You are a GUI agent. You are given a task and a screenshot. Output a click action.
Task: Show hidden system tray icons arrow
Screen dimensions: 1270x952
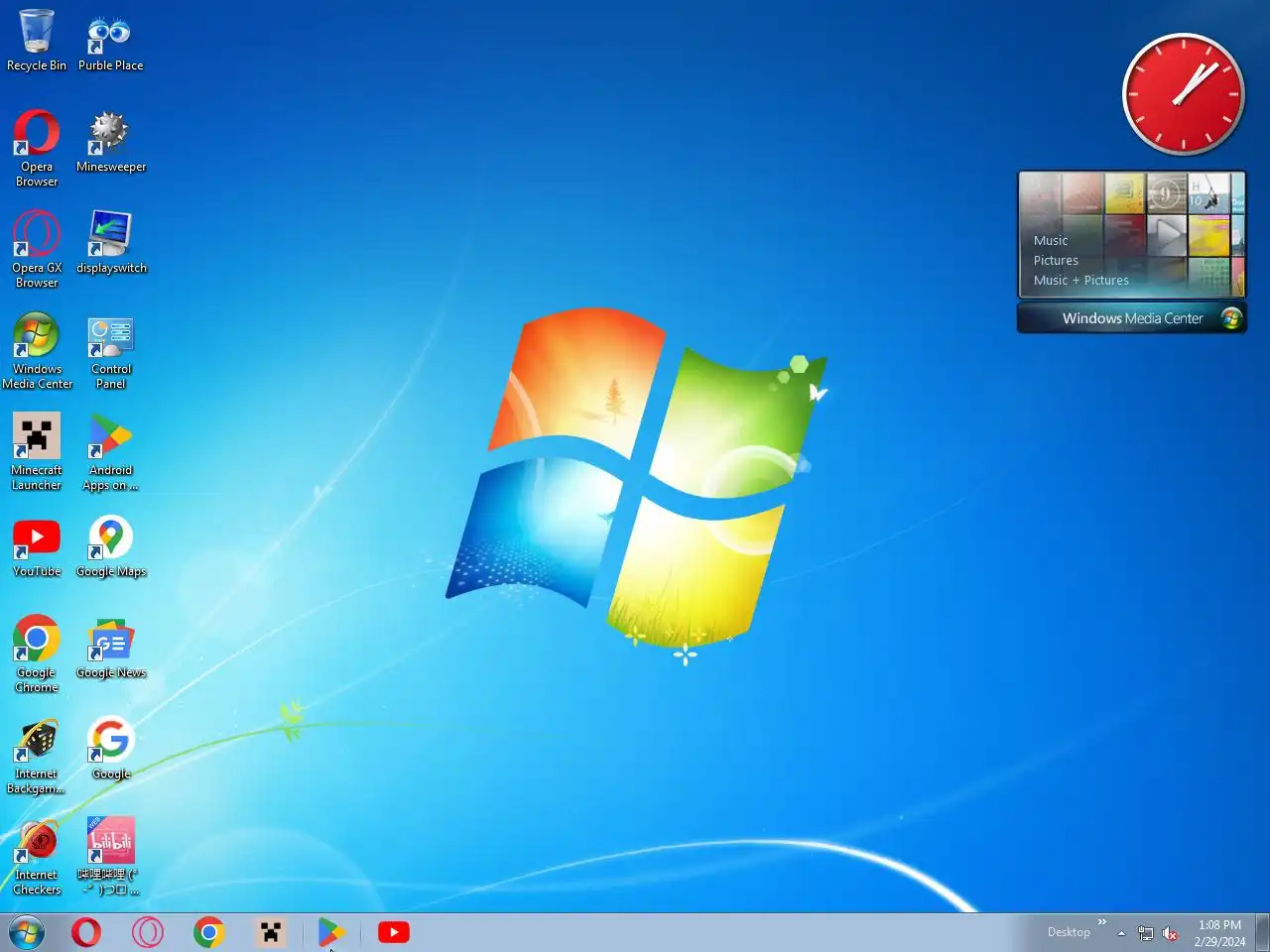coord(1121,933)
